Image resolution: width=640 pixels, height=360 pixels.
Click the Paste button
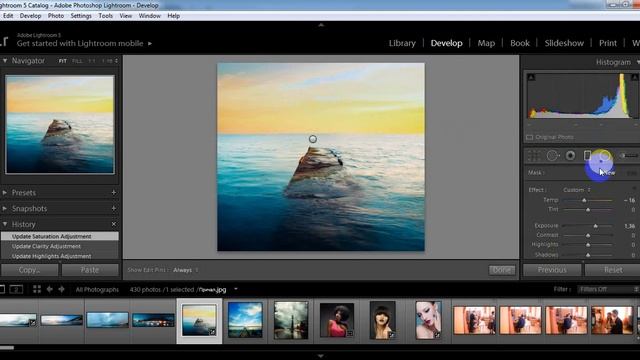(x=90, y=270)
